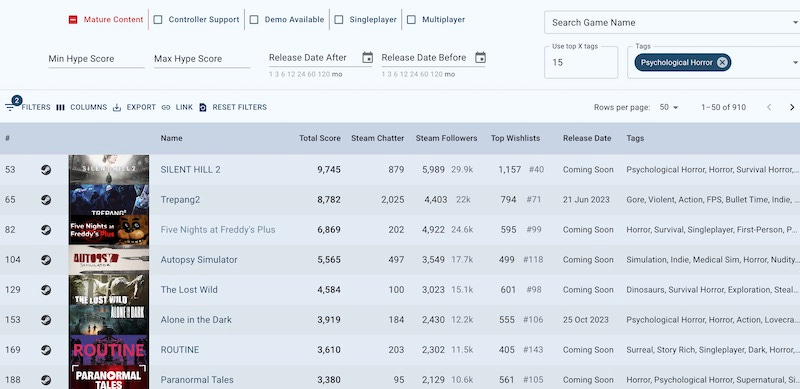Open the Columns chooser

(x=60, y=107)
